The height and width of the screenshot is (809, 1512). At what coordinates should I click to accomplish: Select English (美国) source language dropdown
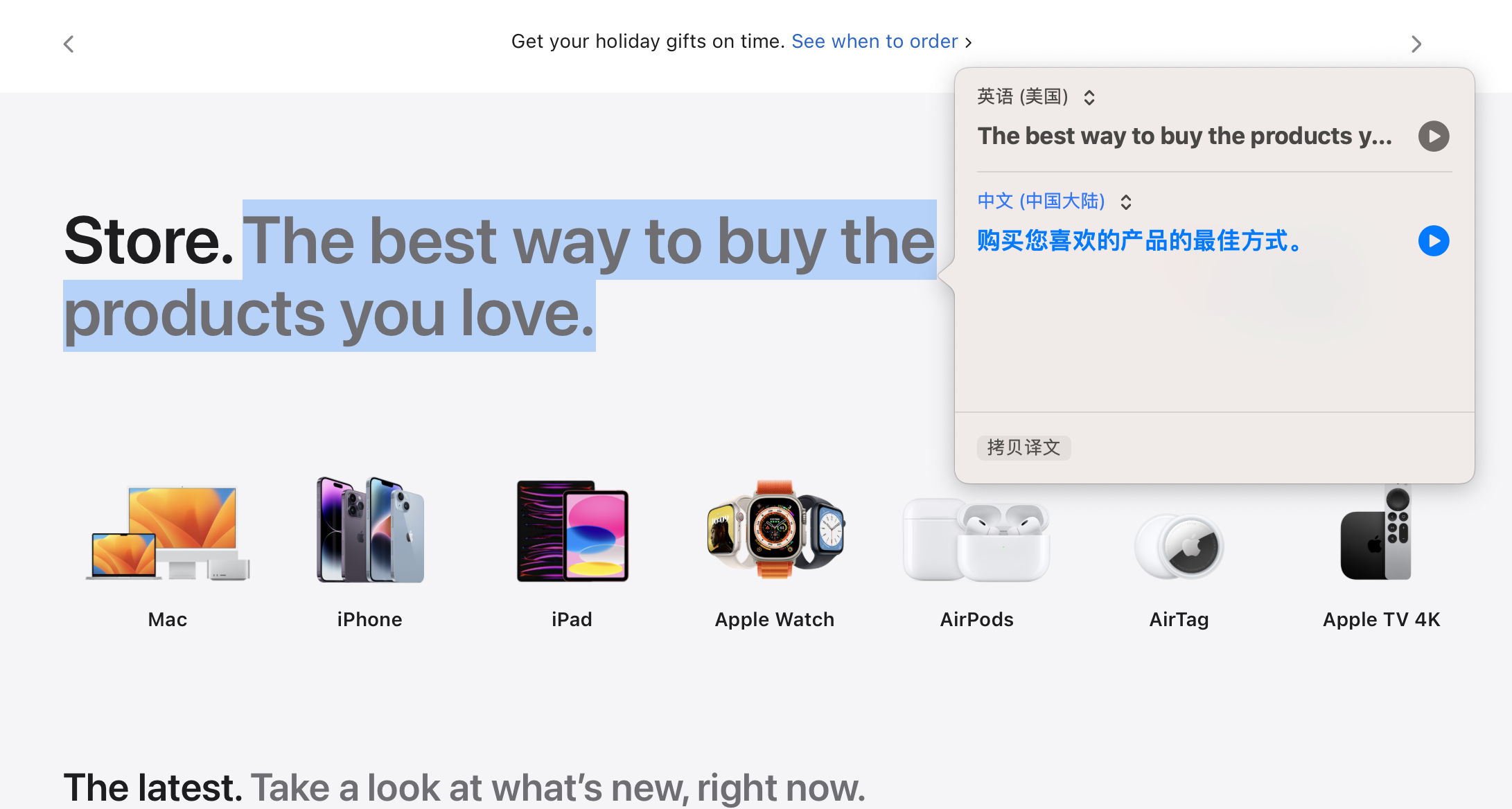[1037, 97]
